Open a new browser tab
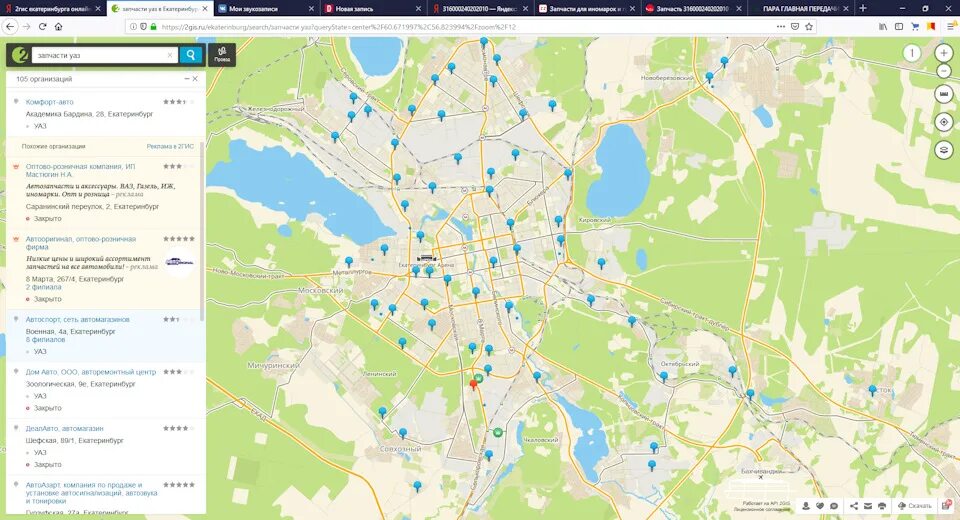Image resolution: width=960 pixels, height=520 pixels. 863,8
